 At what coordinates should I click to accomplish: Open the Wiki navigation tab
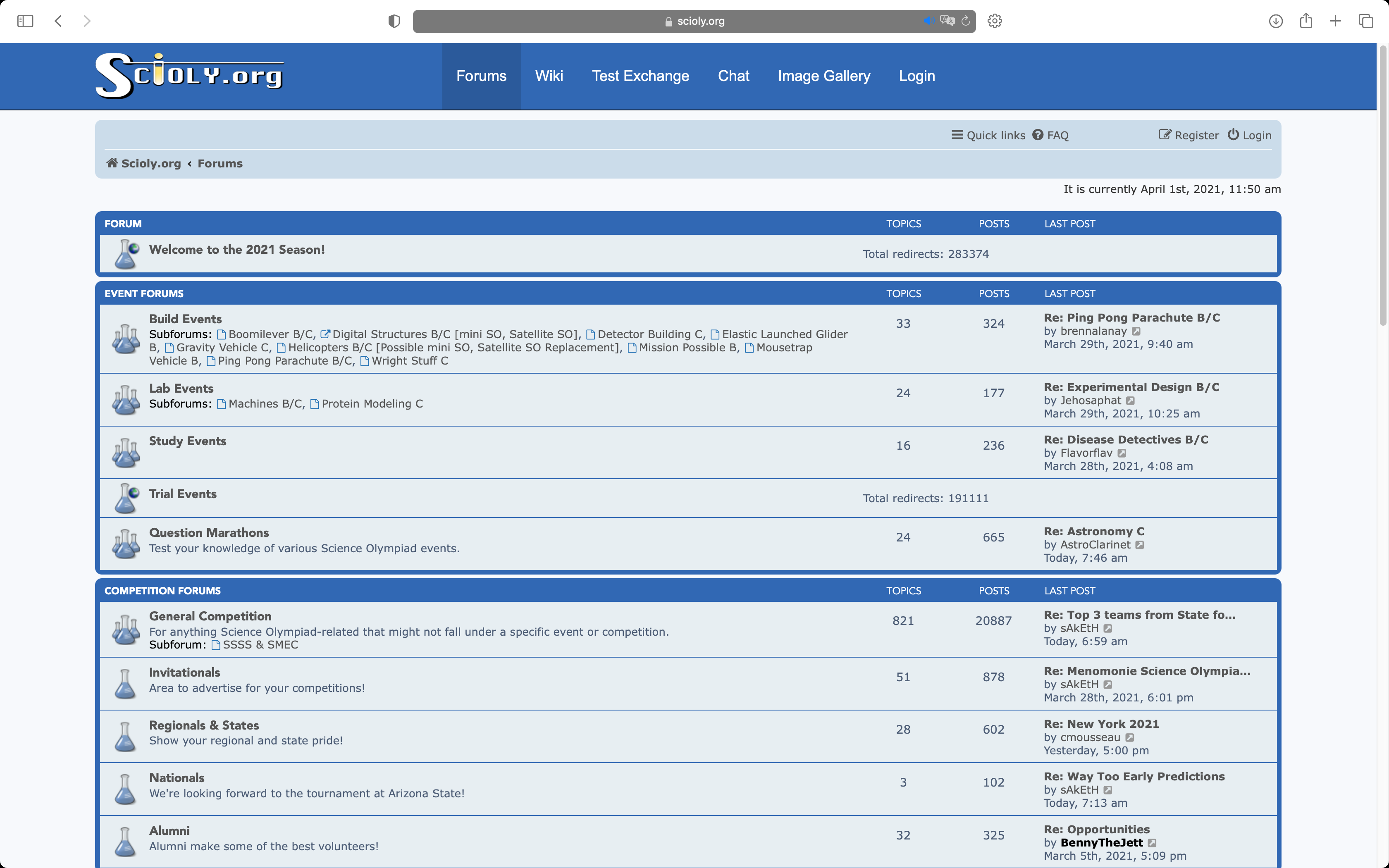(549, 76)
